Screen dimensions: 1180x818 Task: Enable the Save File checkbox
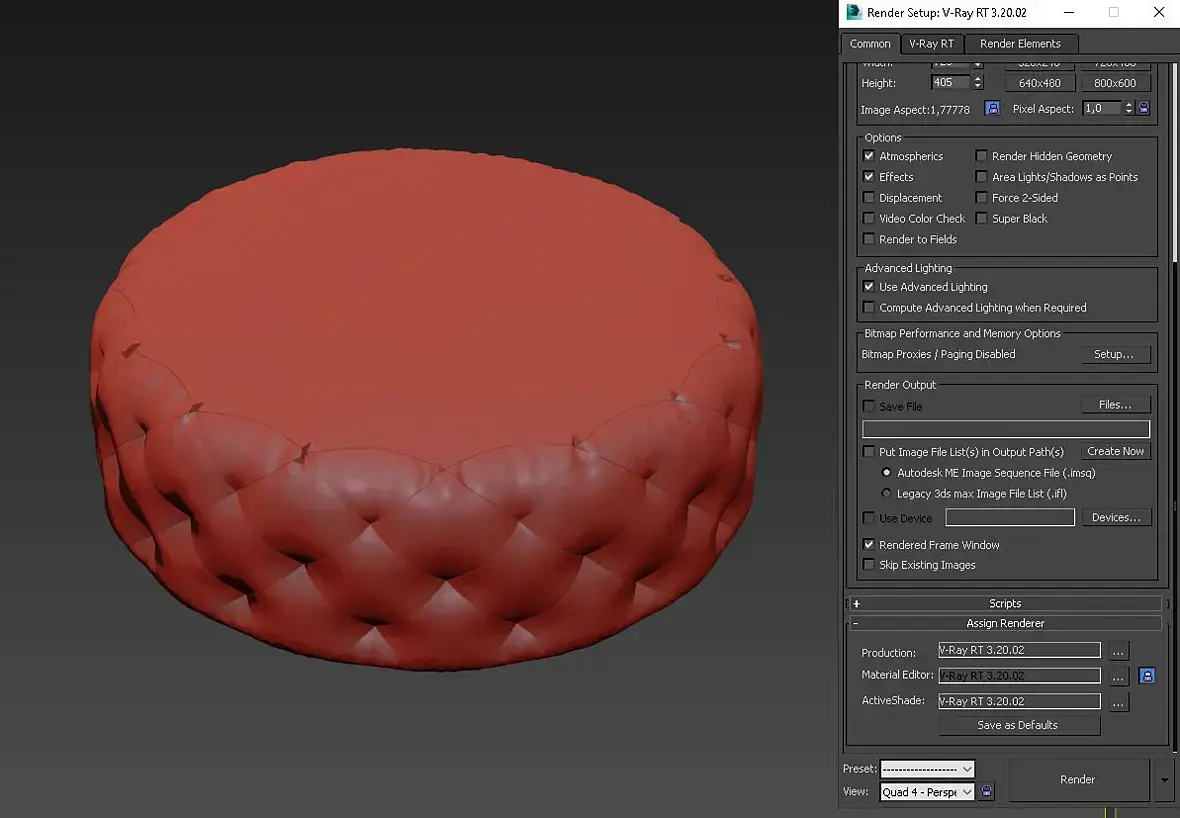pos(868,406)
